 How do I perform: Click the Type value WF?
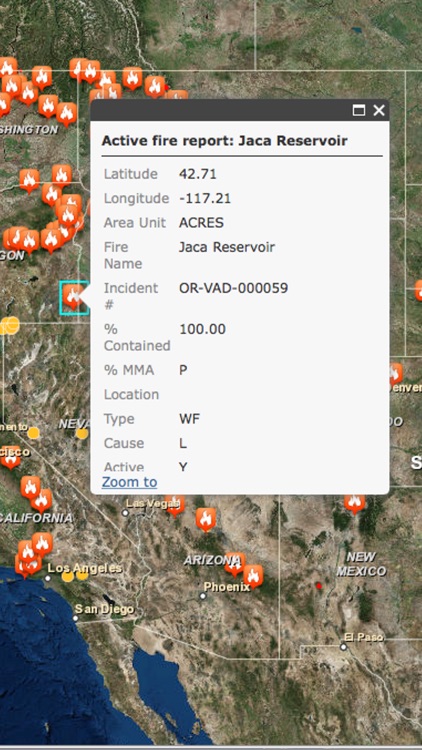pyautogui.click(x=189, y=419)
